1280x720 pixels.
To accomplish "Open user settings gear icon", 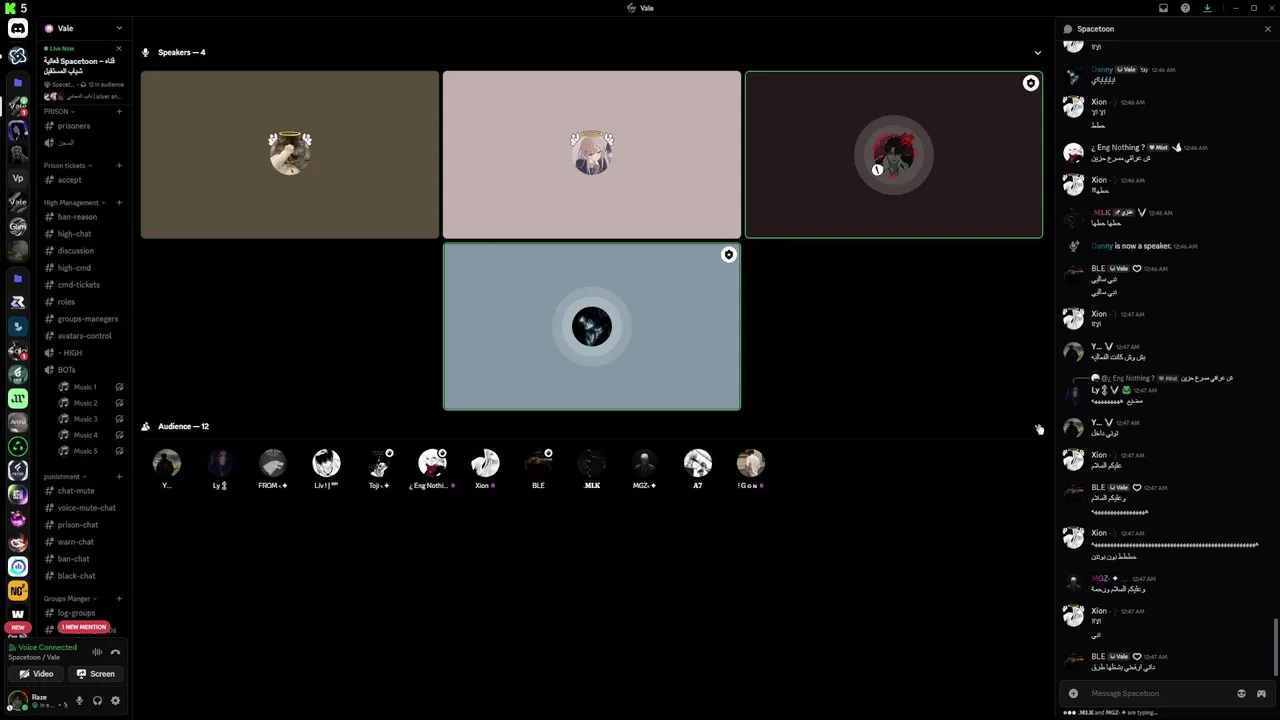I will click(115, 701).
